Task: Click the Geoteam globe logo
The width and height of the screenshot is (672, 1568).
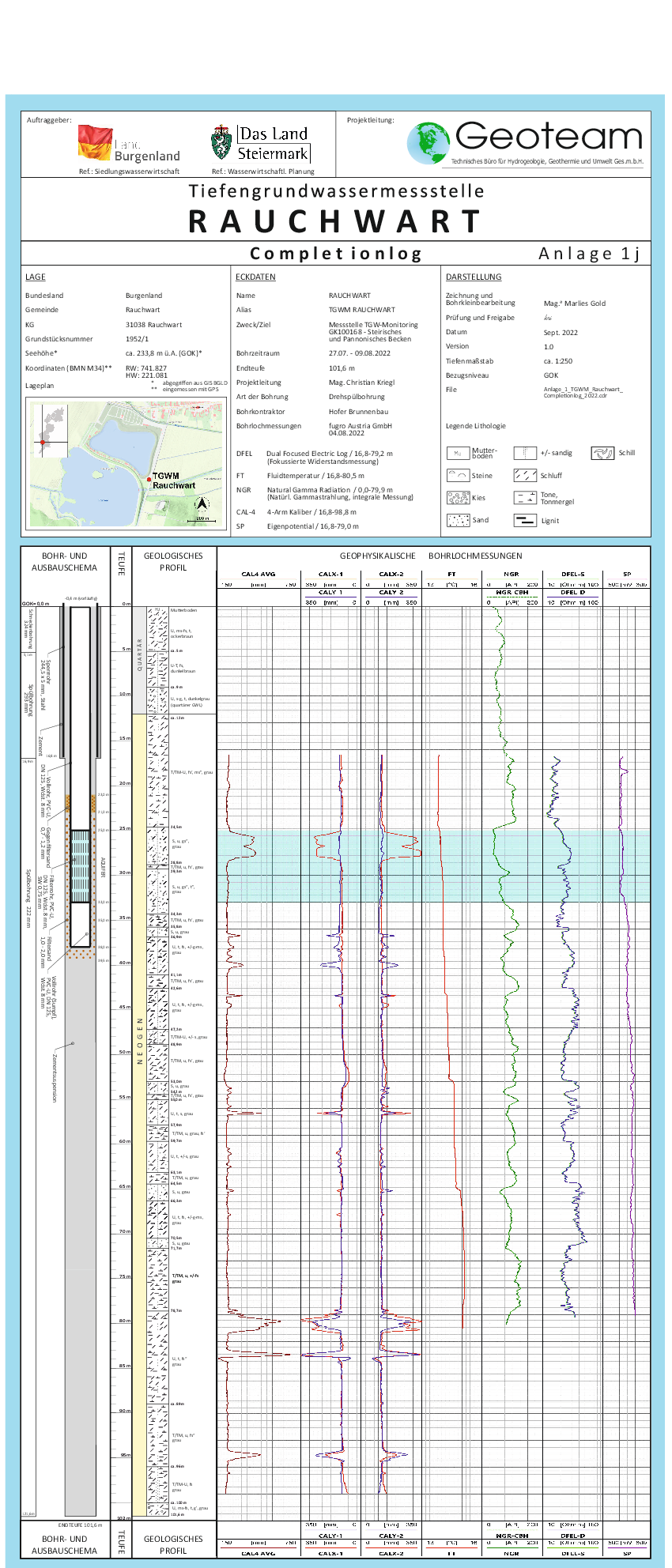Action: click(x=428, y=143)
